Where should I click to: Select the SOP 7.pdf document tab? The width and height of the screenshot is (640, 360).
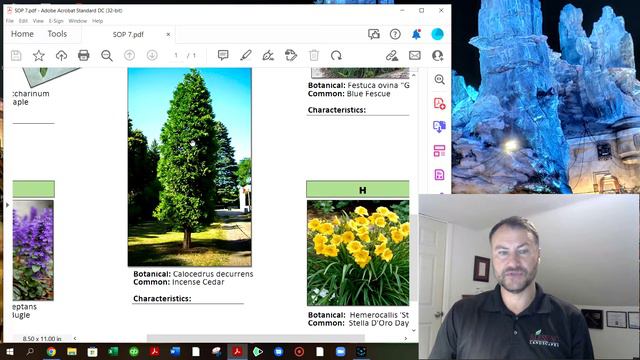(128, 35)
